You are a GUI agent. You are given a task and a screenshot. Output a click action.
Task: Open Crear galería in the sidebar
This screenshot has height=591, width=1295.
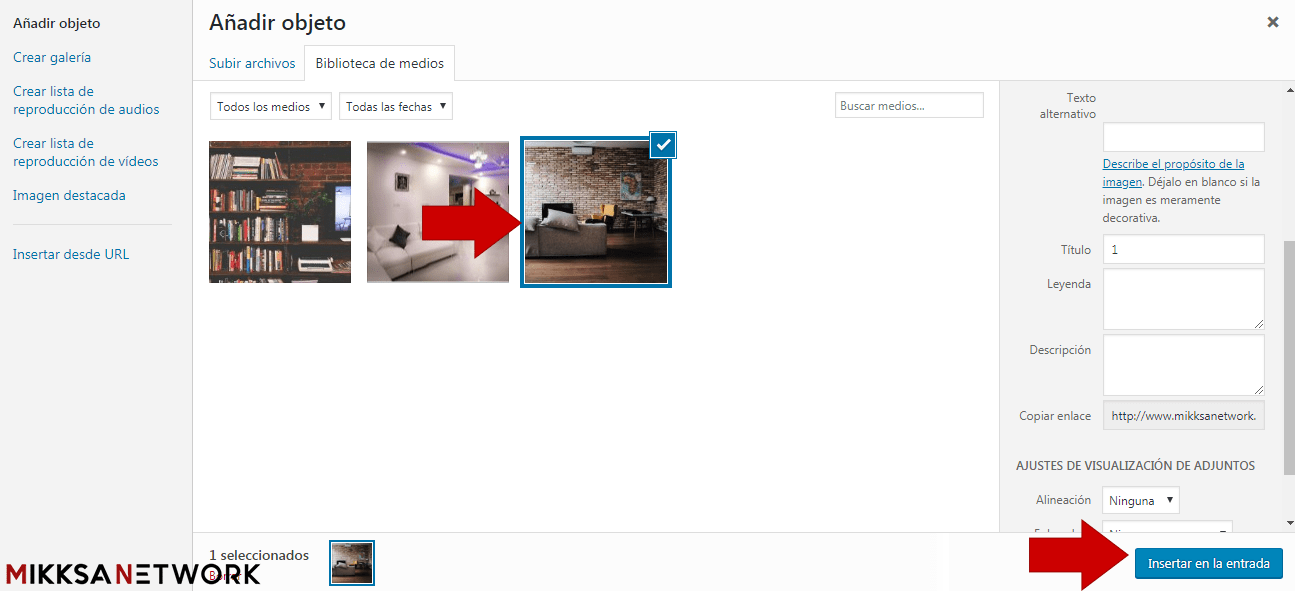[52, 57]
